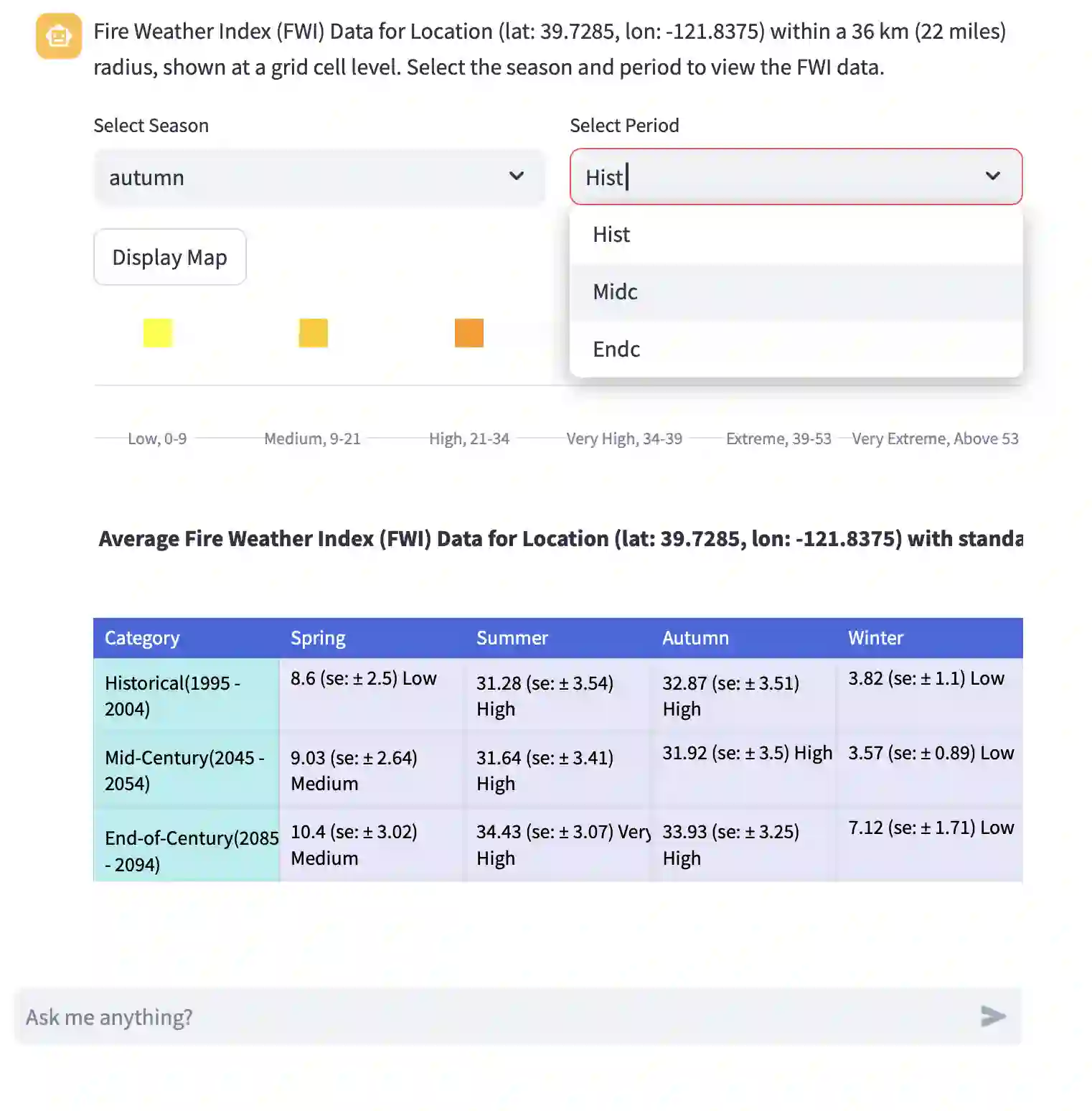The height and width of the screenshot is (1111, 1092).
Task: Click the 'Very High, 34-39' legend label
Action: (624, 439)
